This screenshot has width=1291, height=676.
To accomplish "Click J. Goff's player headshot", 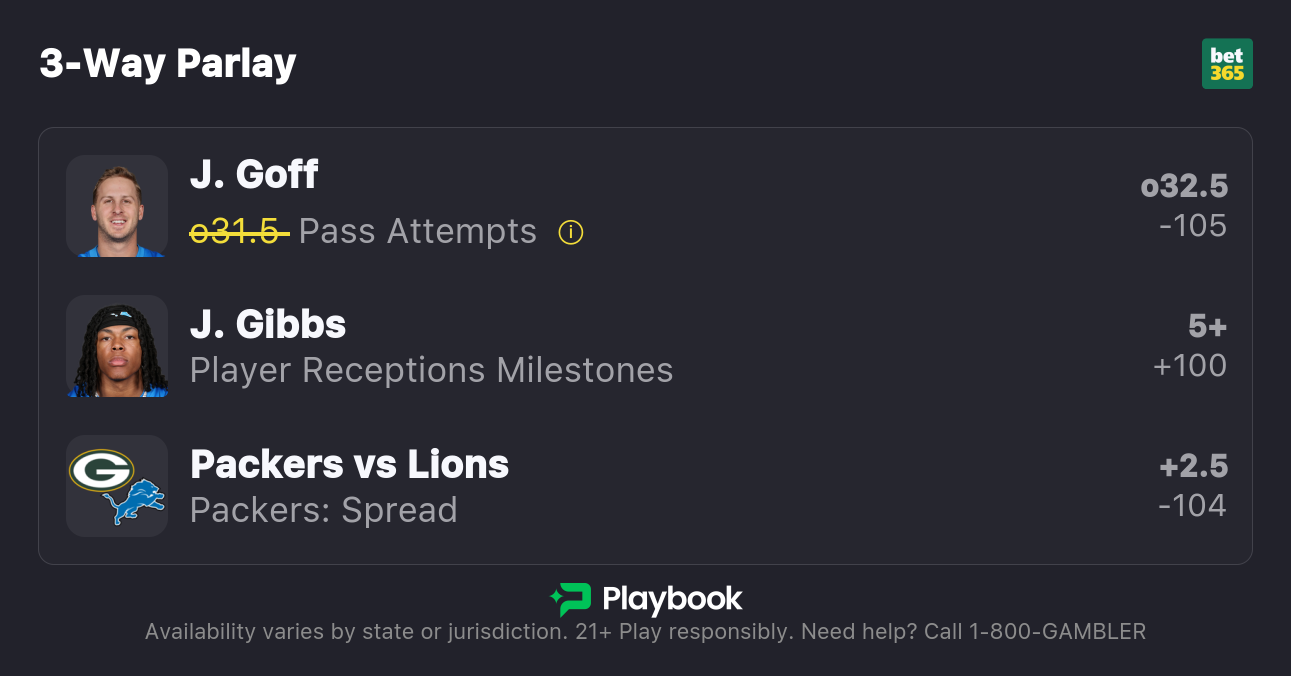I will [117, 206].
